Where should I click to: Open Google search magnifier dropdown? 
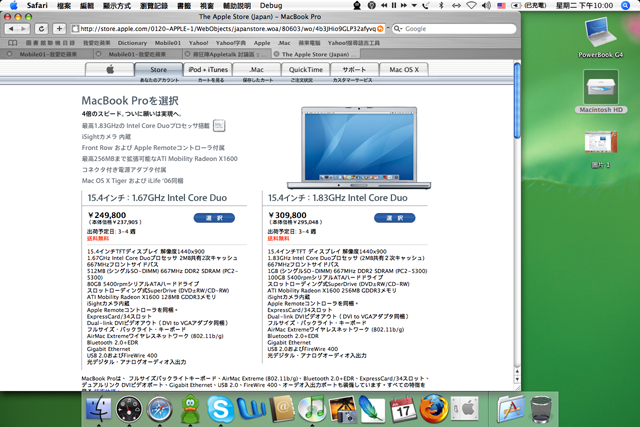pos(398,29)
